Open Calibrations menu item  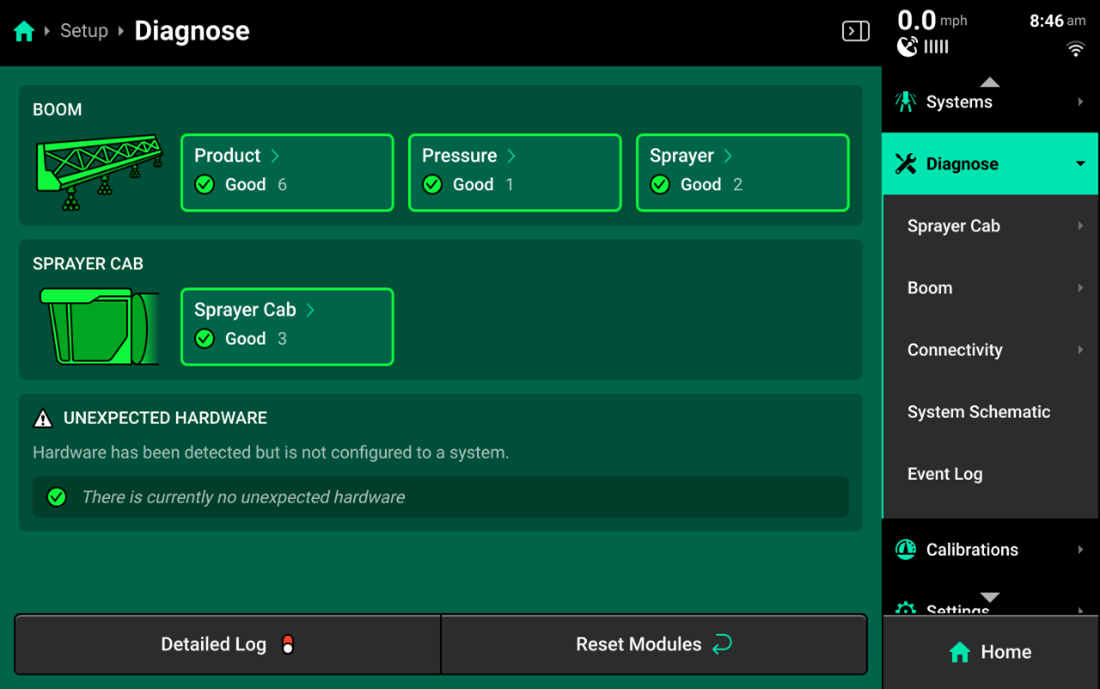coord(990,549)
